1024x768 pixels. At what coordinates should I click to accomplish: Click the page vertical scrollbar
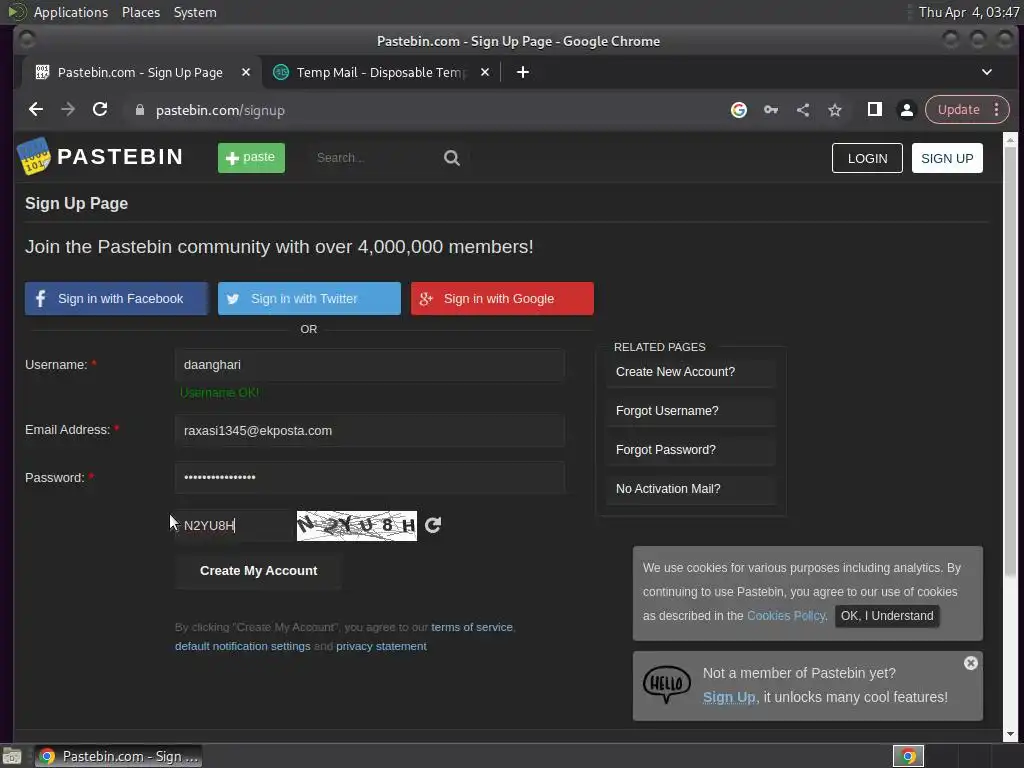point(1010,361)
